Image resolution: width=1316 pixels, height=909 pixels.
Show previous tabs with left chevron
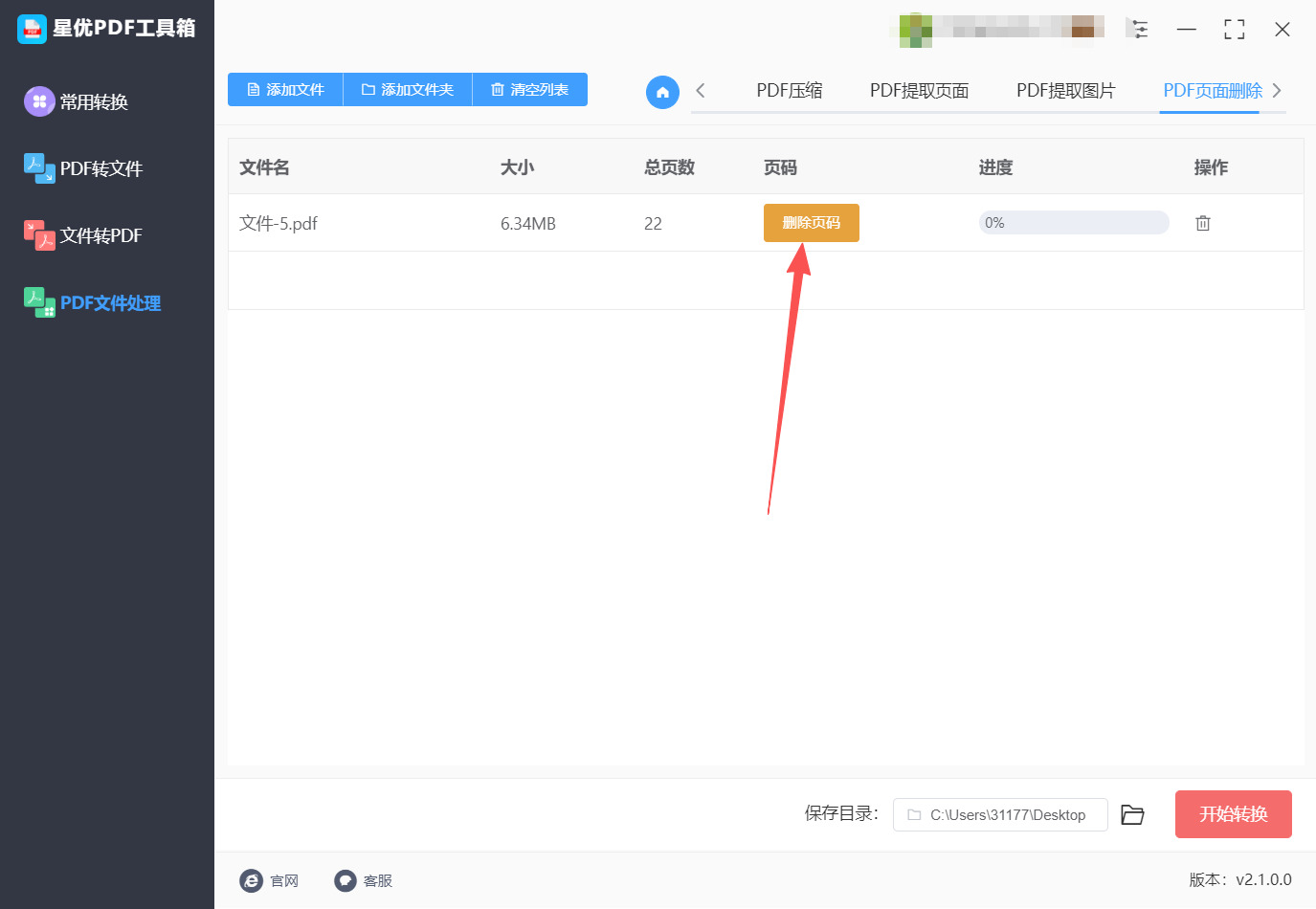(701, 91)
